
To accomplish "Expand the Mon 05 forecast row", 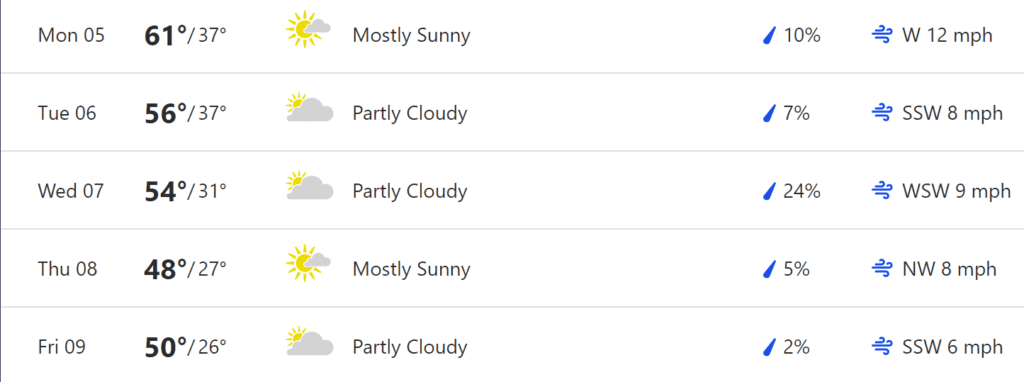I will 513,36.
